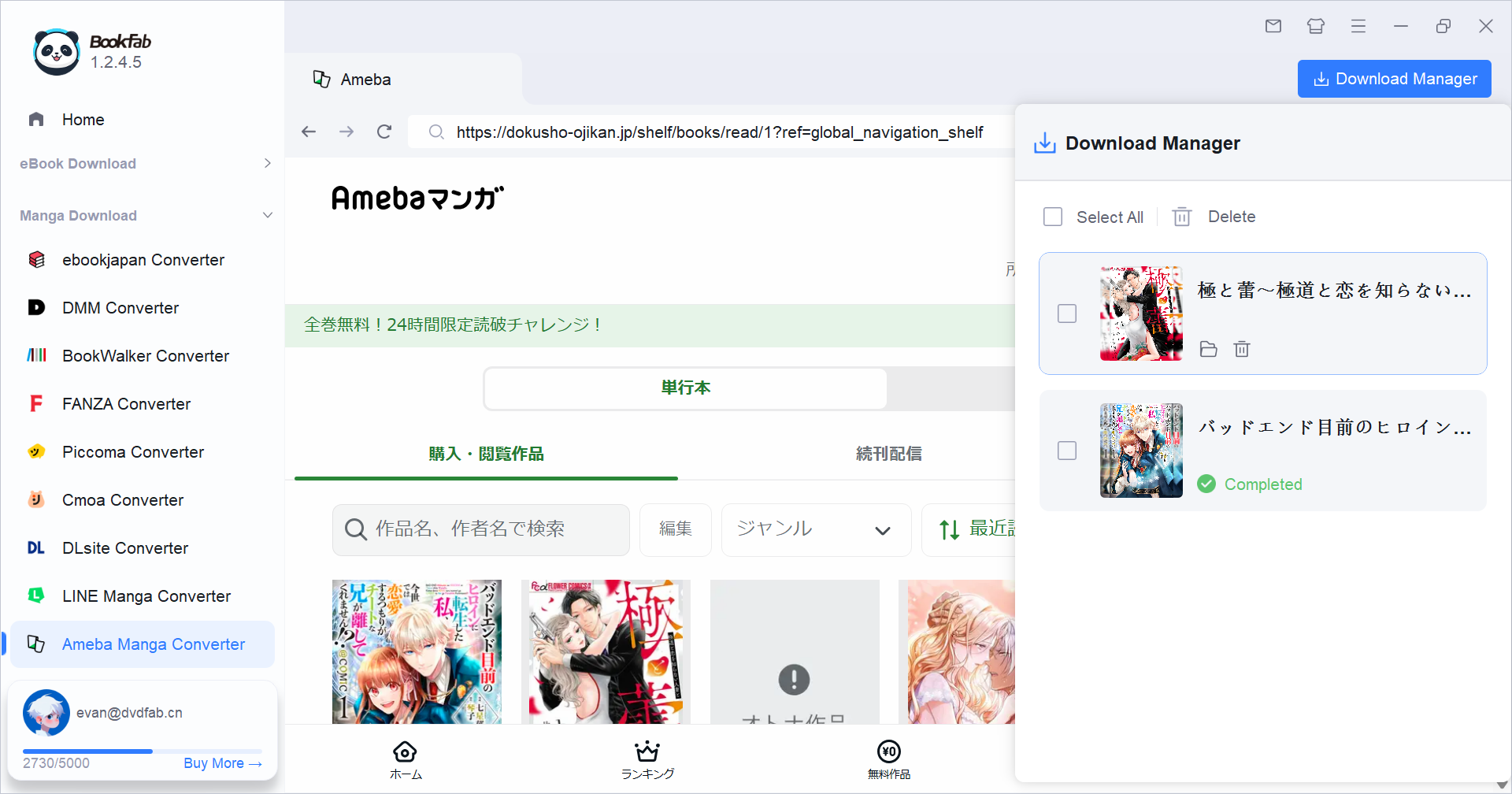This screenshot has height=794, width=1512.
Task: Check the バッドエンド目前のヒロイン download checkbox
Action: click(x=1067, y=451)
